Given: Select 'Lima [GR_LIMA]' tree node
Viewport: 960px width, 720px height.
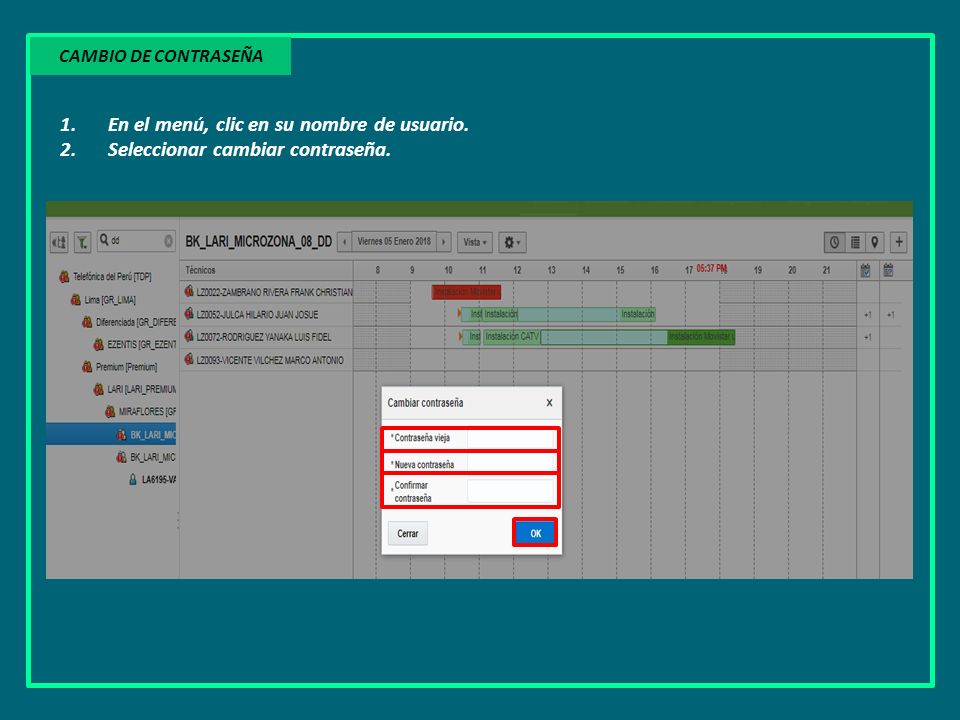Looking at the screenshot, I should (110, 300).
